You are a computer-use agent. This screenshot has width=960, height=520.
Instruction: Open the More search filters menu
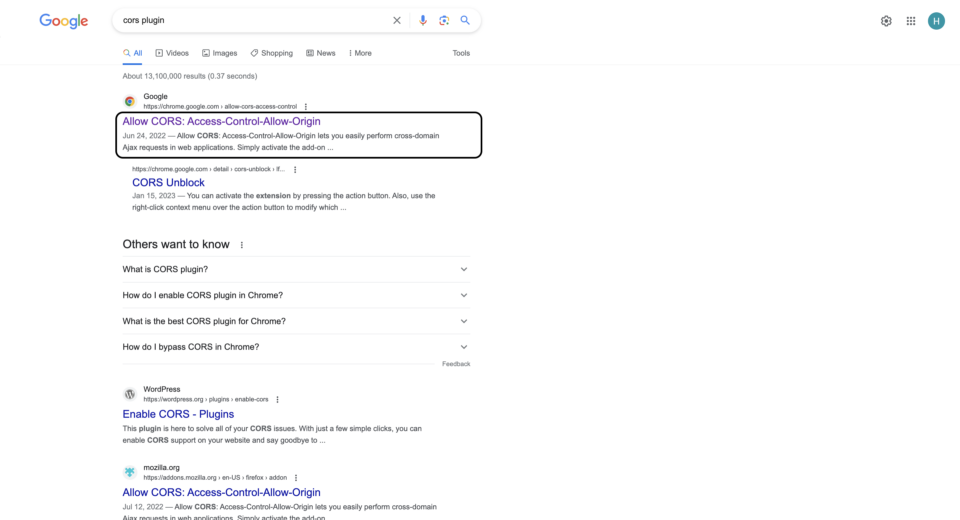click(x=360, y=53)
